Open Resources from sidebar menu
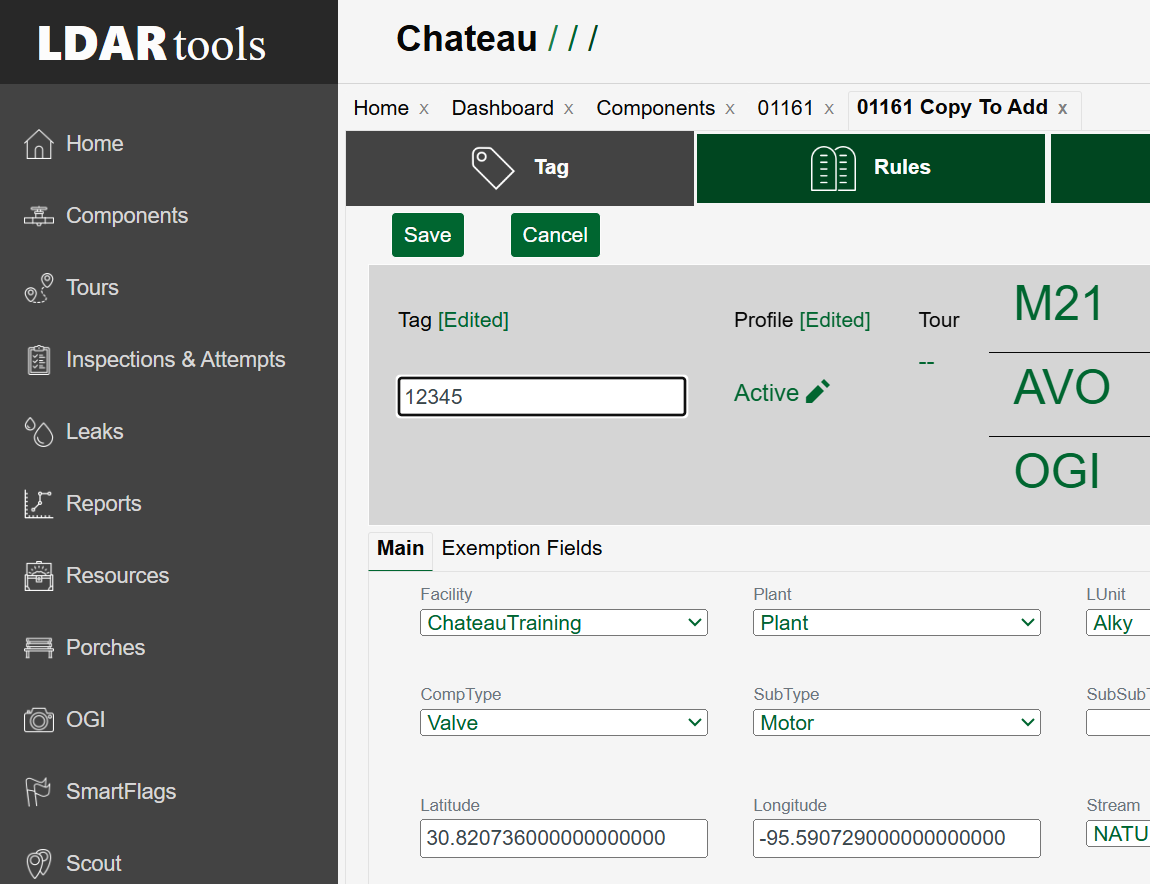Image resolution: width=1150 pixels, height=884 pixels. (x=117, y=576)
